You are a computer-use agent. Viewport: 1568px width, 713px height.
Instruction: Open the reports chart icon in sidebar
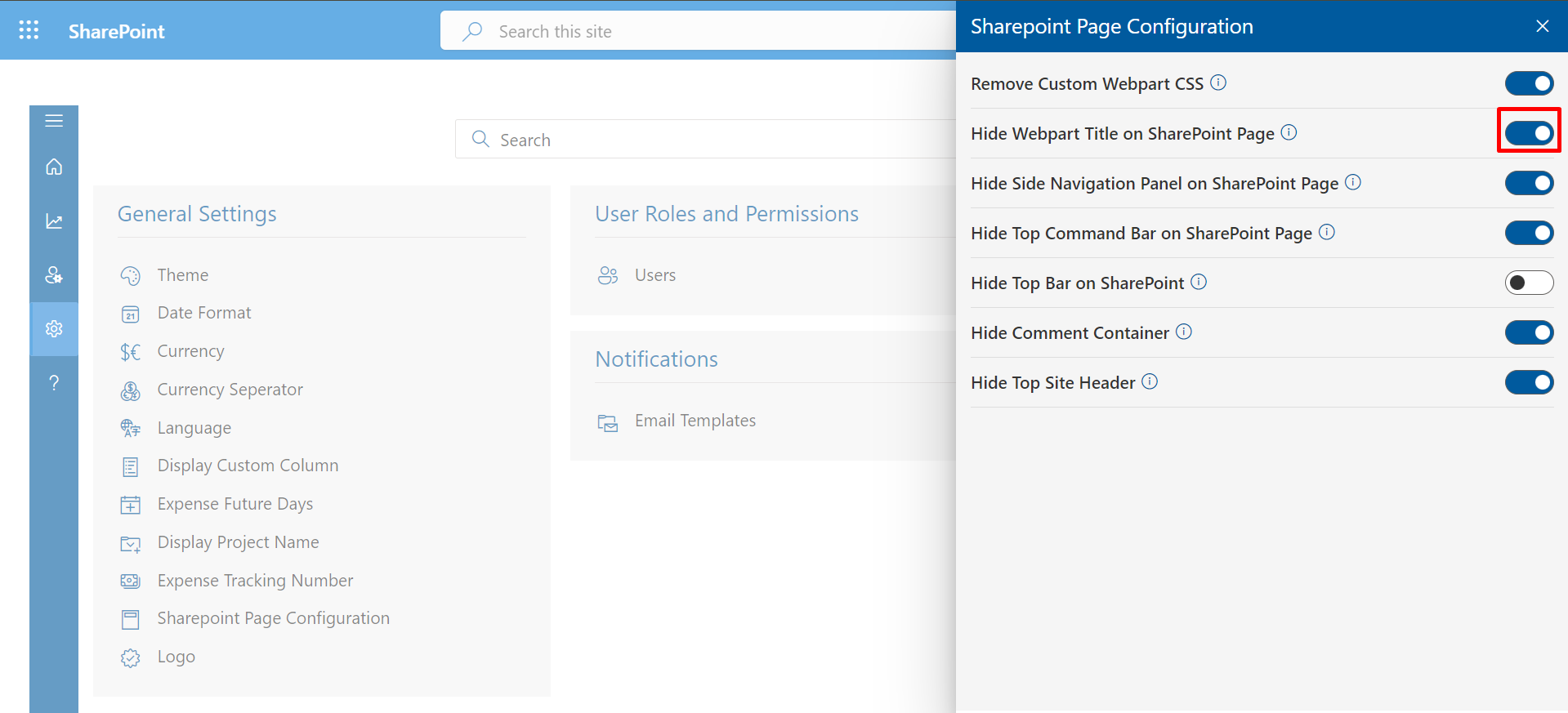54,221
